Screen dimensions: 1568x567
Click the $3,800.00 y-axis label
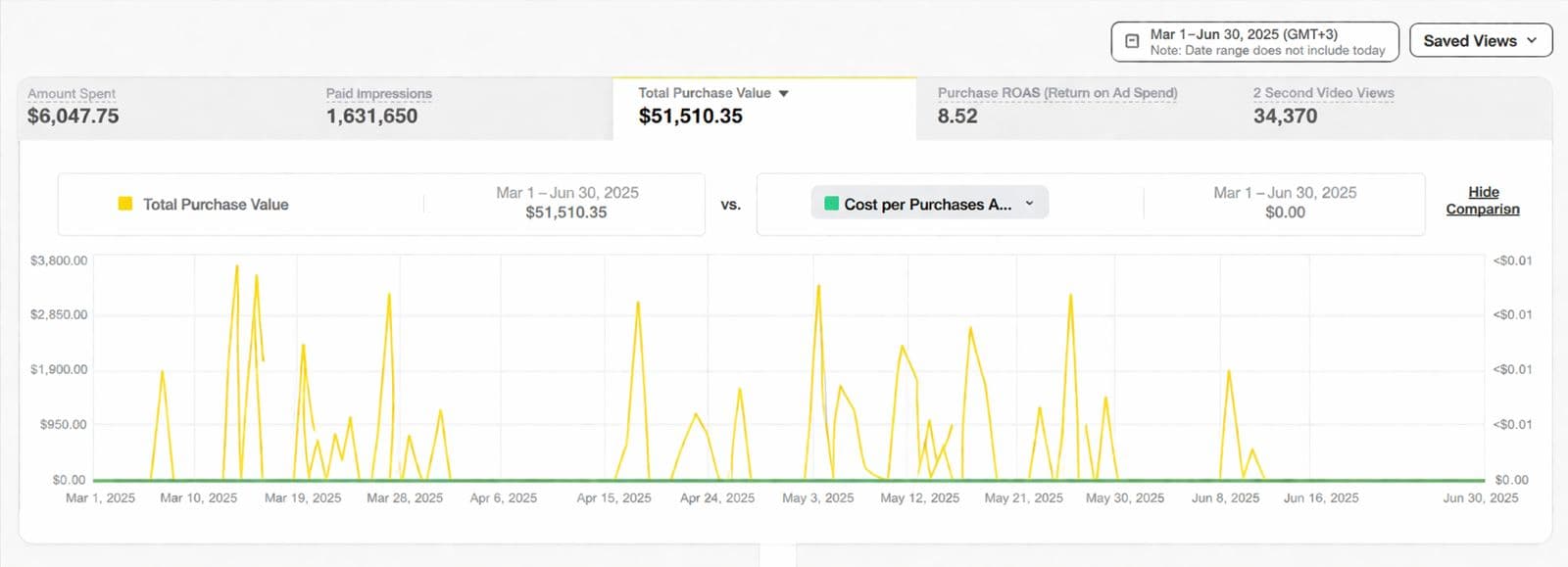pos(59,261)
